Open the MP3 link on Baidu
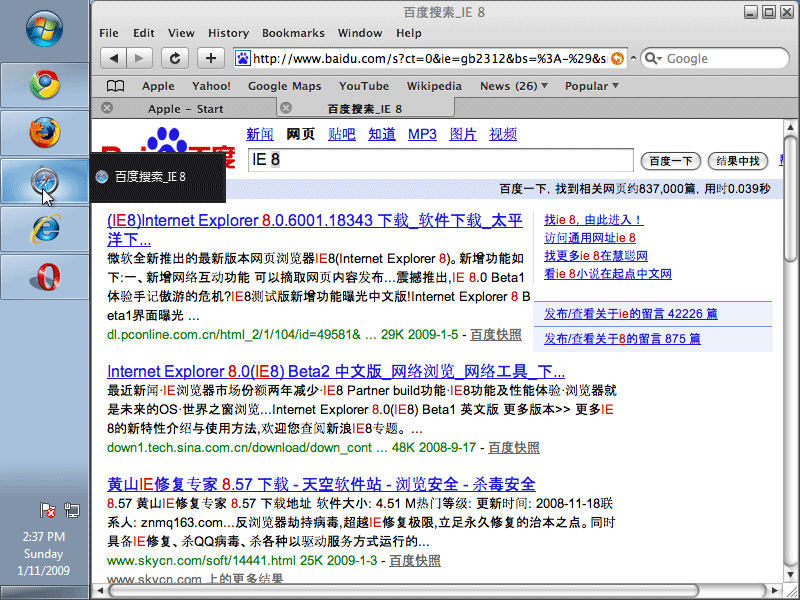 point(422,134)
